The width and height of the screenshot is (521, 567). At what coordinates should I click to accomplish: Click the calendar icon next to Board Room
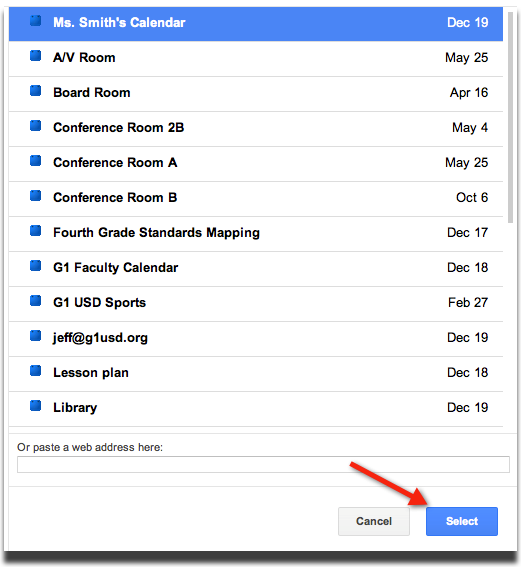click(35, 91)
